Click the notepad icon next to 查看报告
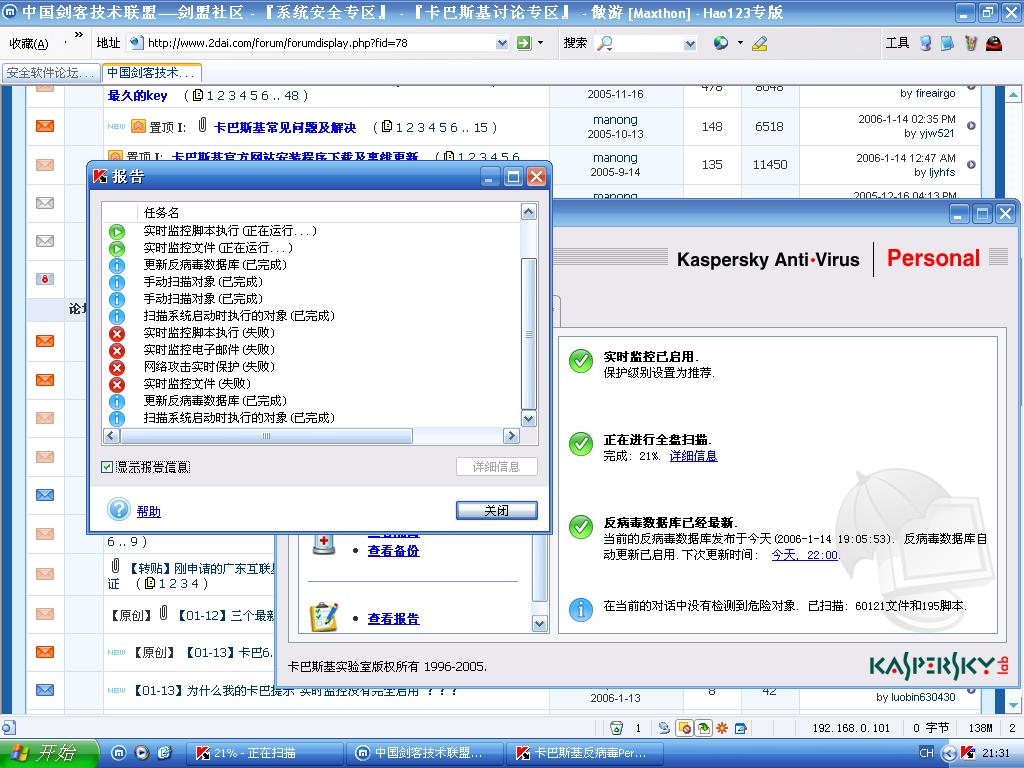 (x=324, y=617)
